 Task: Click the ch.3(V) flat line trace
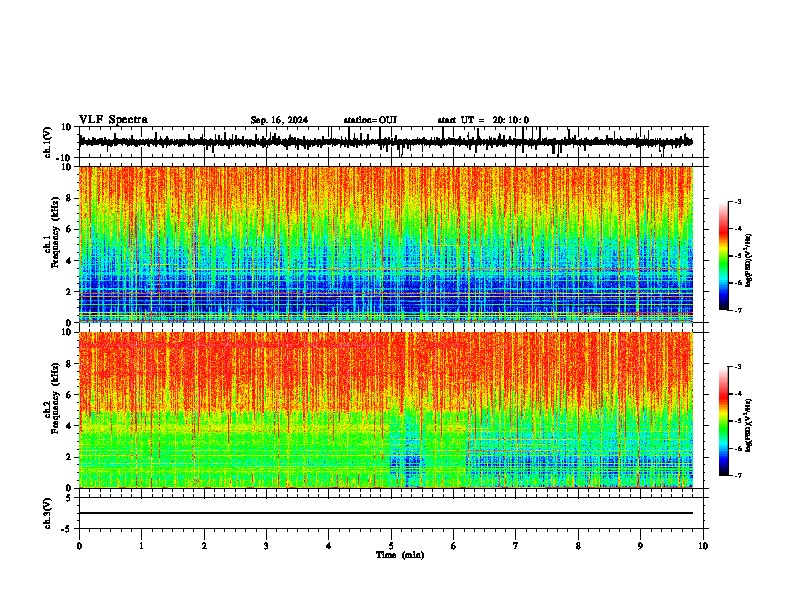386,513
